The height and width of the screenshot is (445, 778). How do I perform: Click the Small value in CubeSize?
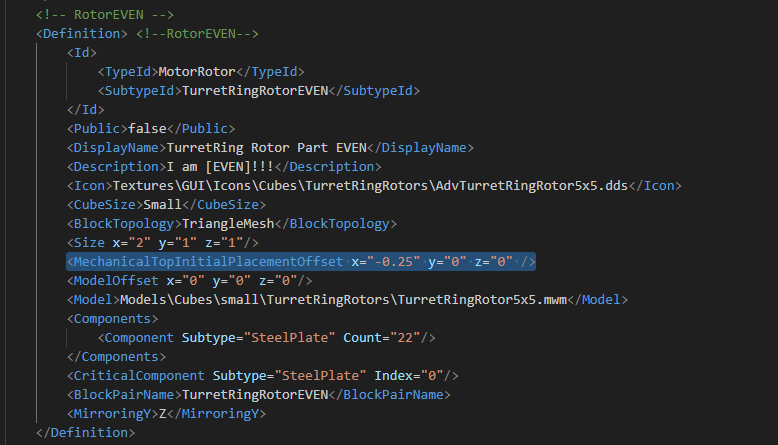[x=167, y=204]
